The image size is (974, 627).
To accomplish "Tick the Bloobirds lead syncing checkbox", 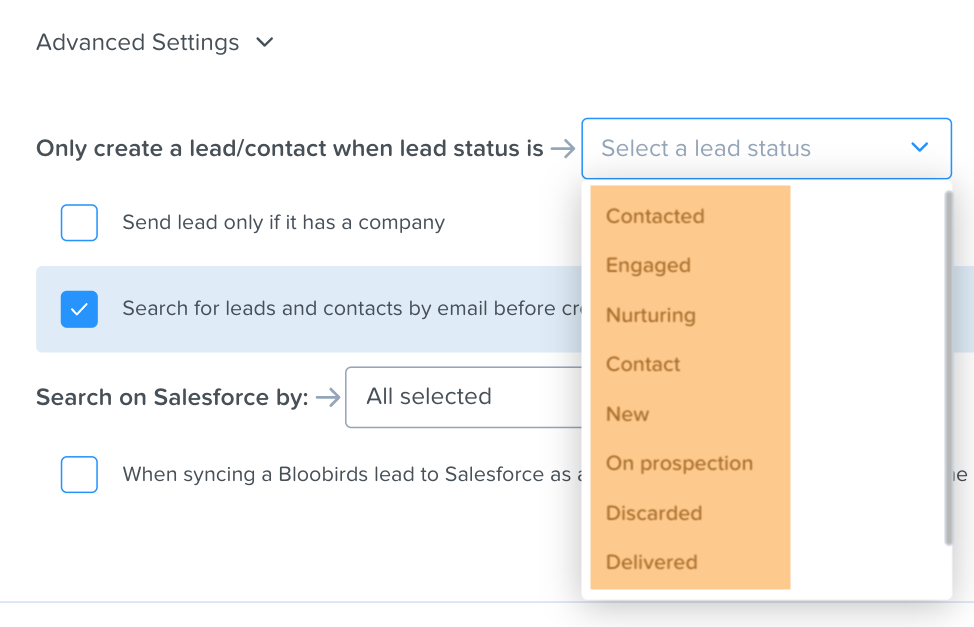I will (x=79, y=475).
